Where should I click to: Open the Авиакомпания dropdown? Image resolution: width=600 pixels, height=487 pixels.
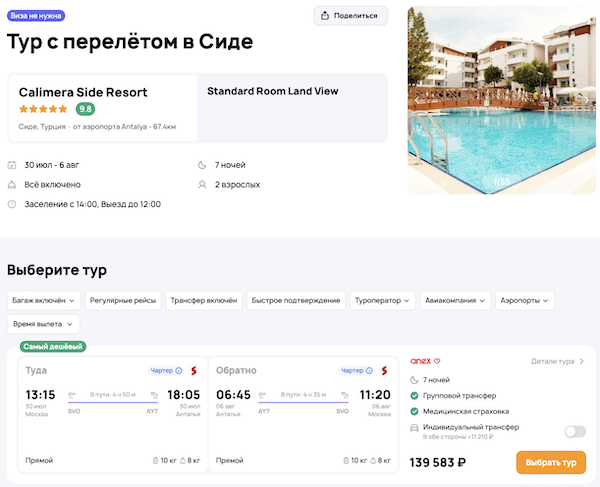pos(456,300)
